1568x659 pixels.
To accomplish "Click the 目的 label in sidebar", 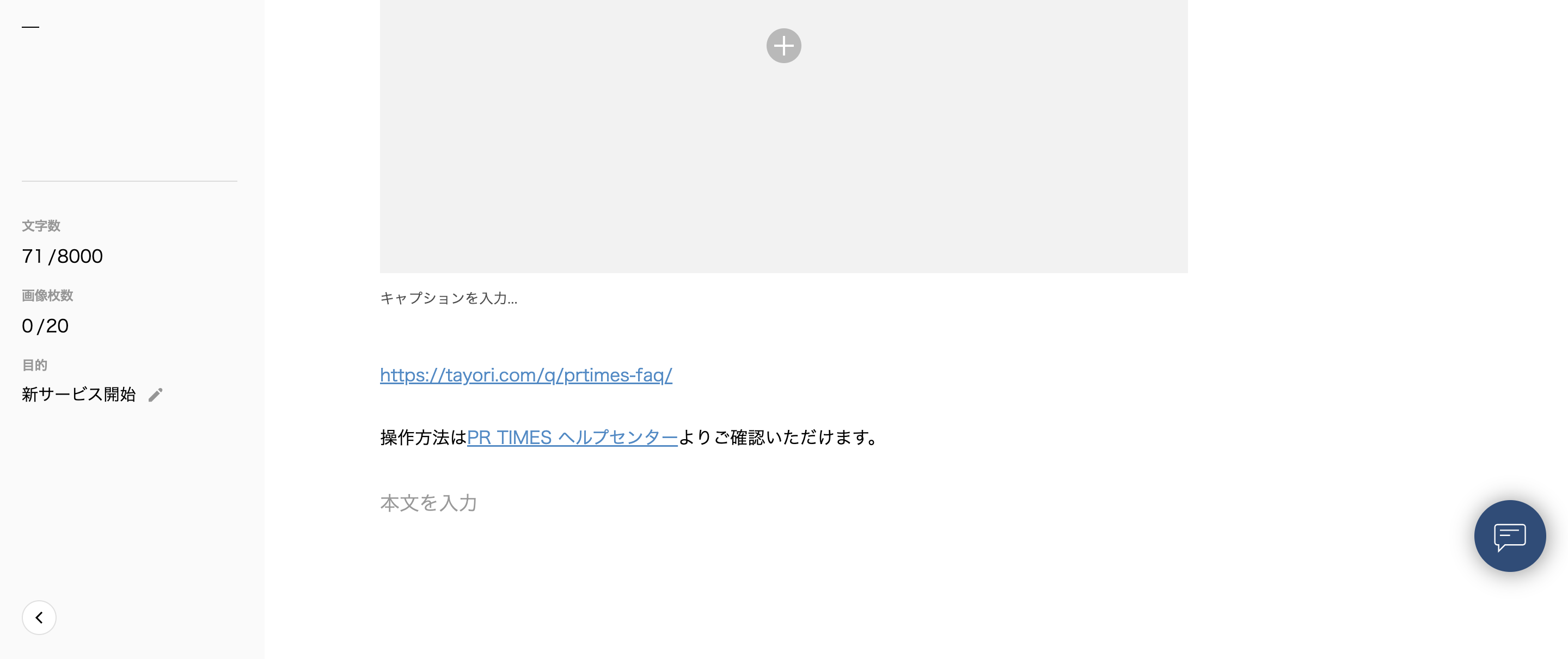I will coord(35,365).
